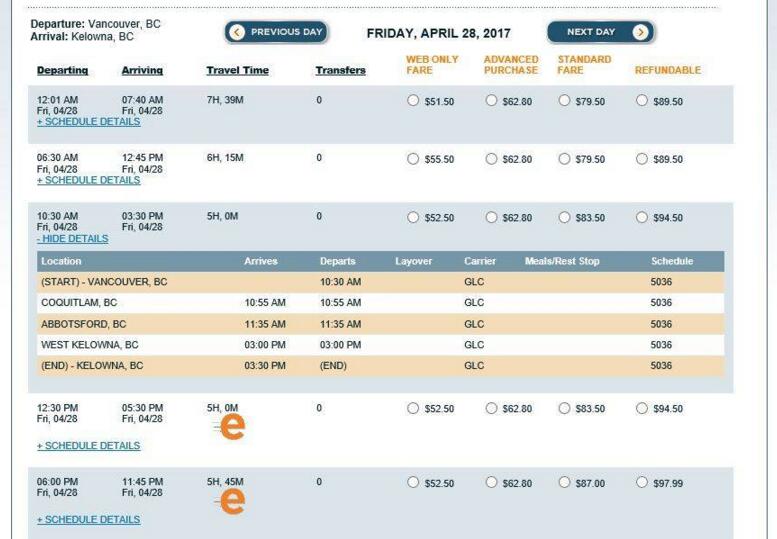Viewport: 777px width, 539px height.
Task: Choose $94.50 refundable fare for 12:30 PM
Action: point(641,408)
